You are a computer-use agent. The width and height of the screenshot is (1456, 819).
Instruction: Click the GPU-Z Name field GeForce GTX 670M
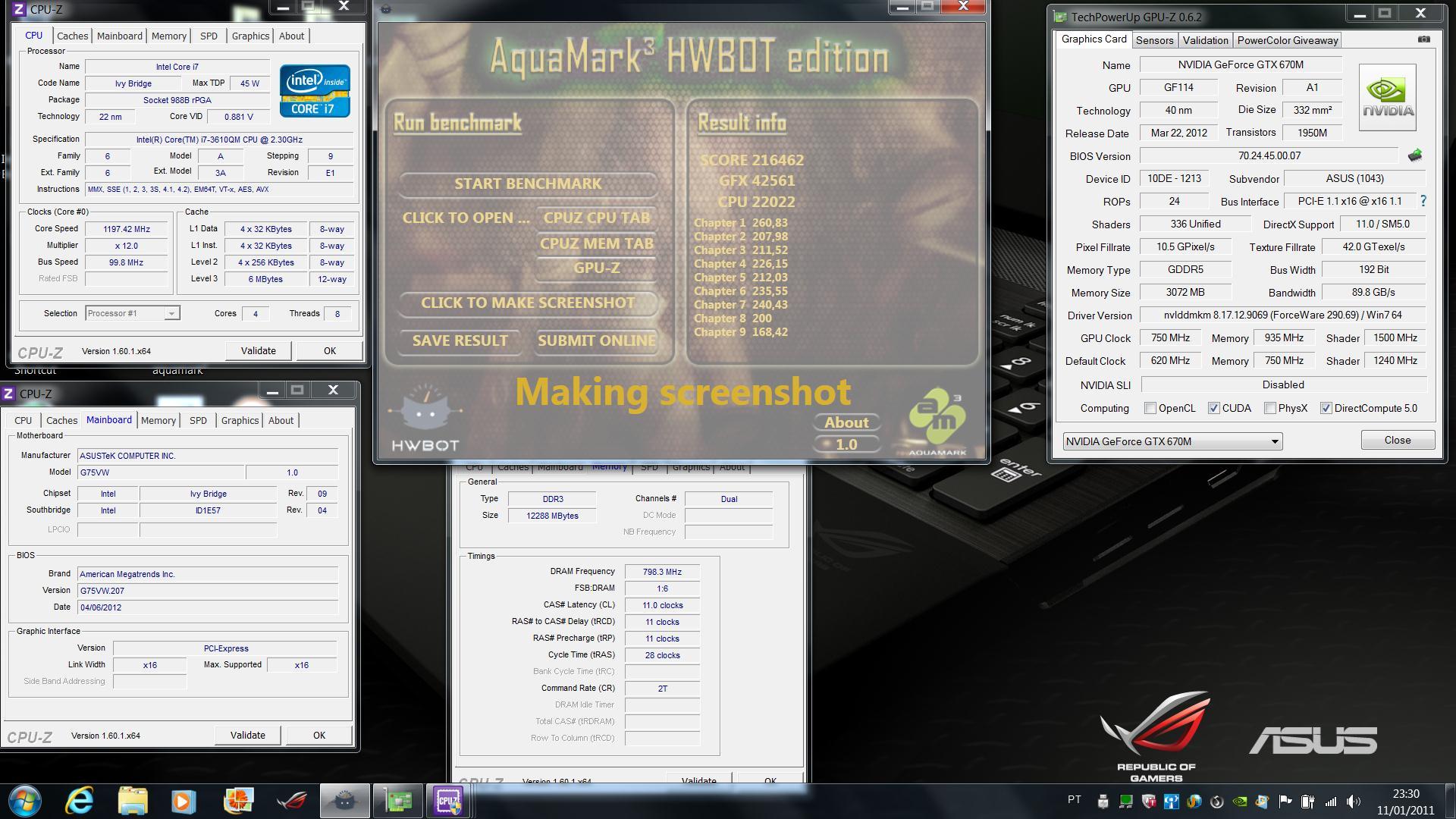pyautogui.click(x=1241, y=64)
